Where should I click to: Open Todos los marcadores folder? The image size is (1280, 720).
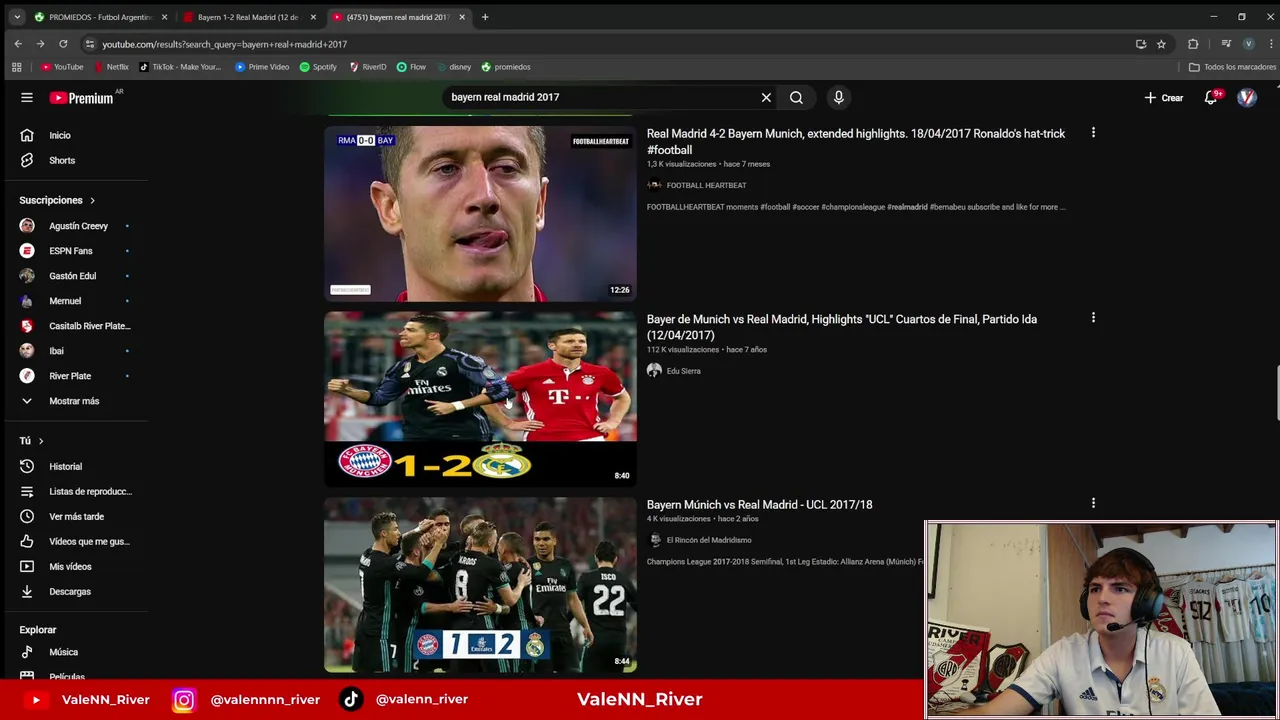tap(1232, 67)
